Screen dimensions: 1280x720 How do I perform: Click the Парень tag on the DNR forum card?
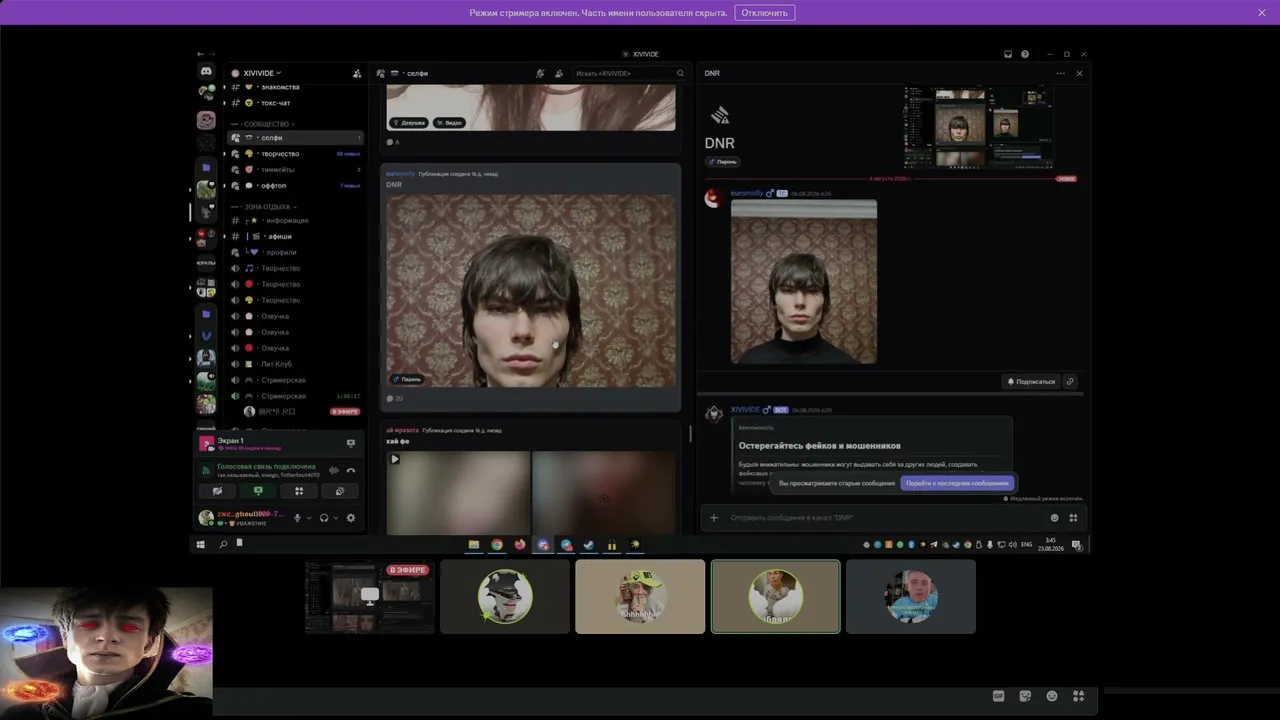(407, 379)
